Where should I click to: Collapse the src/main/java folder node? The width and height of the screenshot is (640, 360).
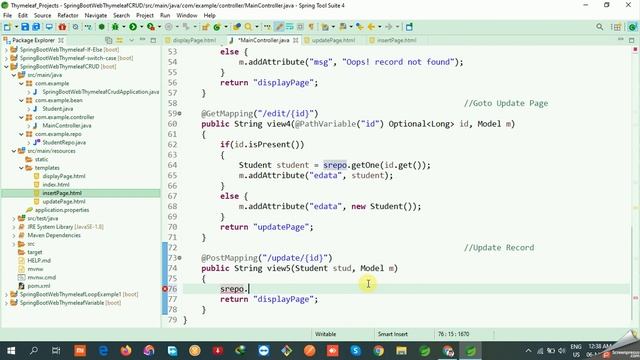pos(13,75)
